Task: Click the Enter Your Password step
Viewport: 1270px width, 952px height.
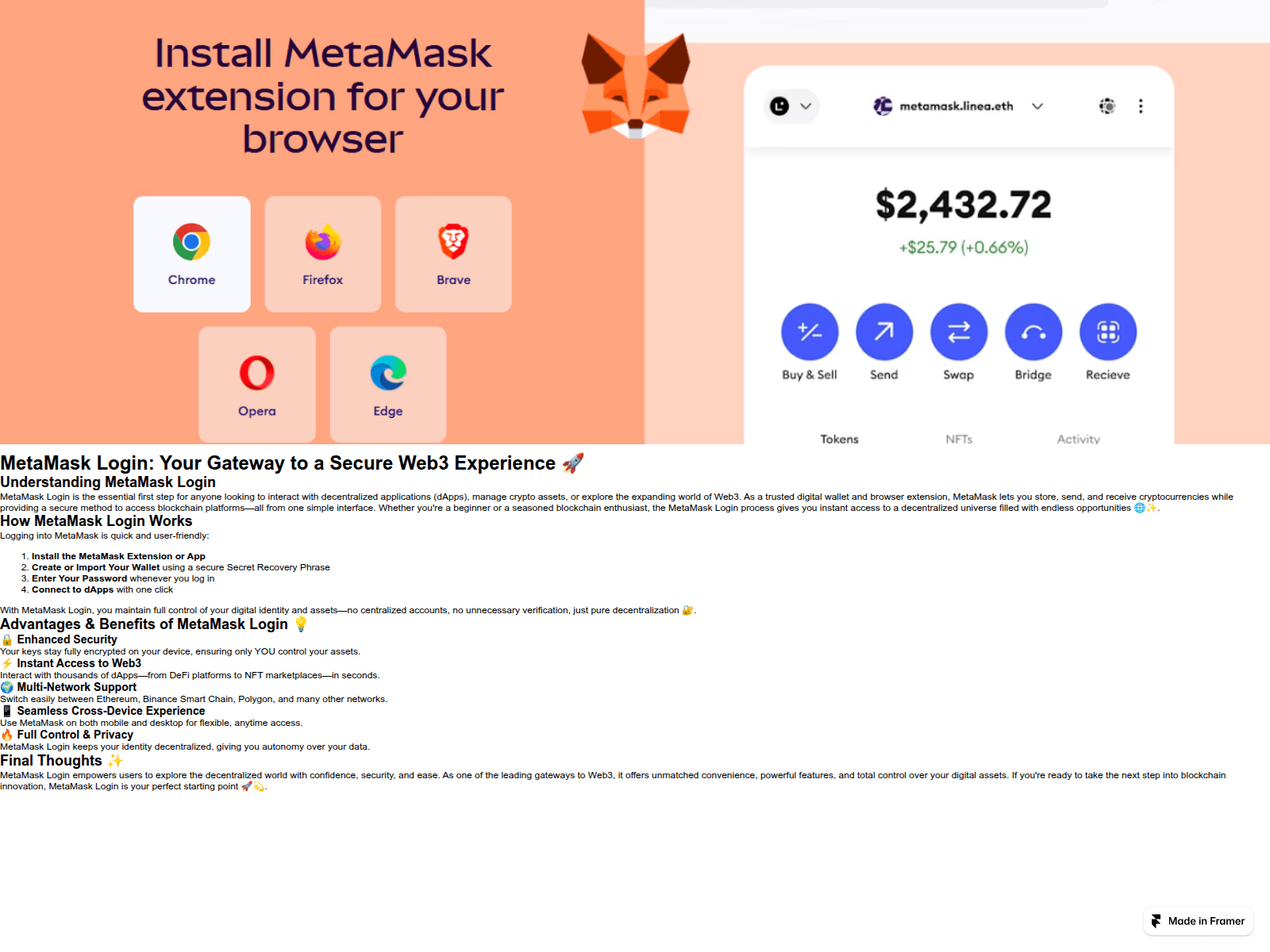Action: pyautogui.click(x=123, y=578)
